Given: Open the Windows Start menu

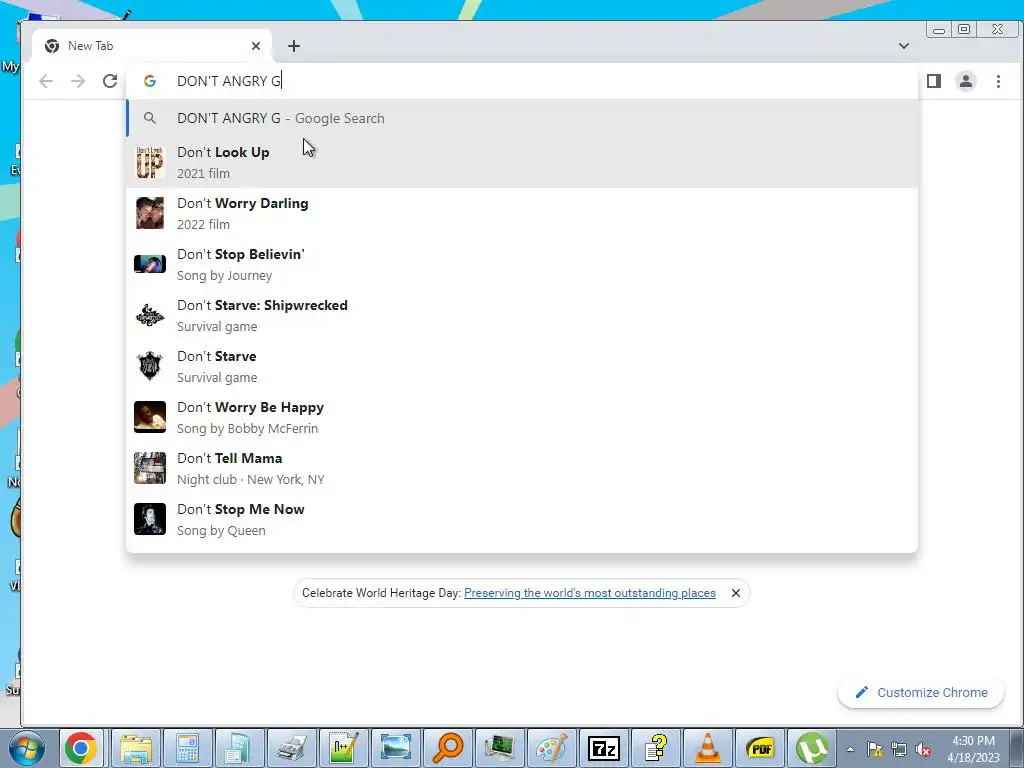Looking at the screenshot, I should coord(27,748).
